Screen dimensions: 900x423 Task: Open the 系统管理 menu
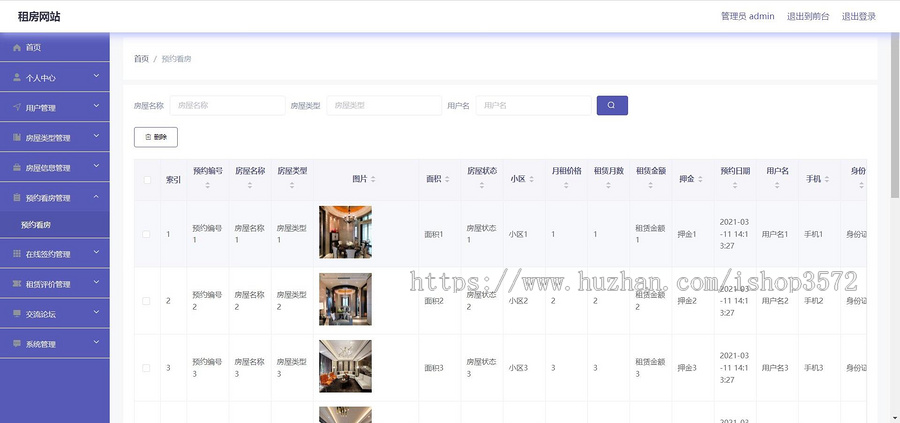(55, 344)
